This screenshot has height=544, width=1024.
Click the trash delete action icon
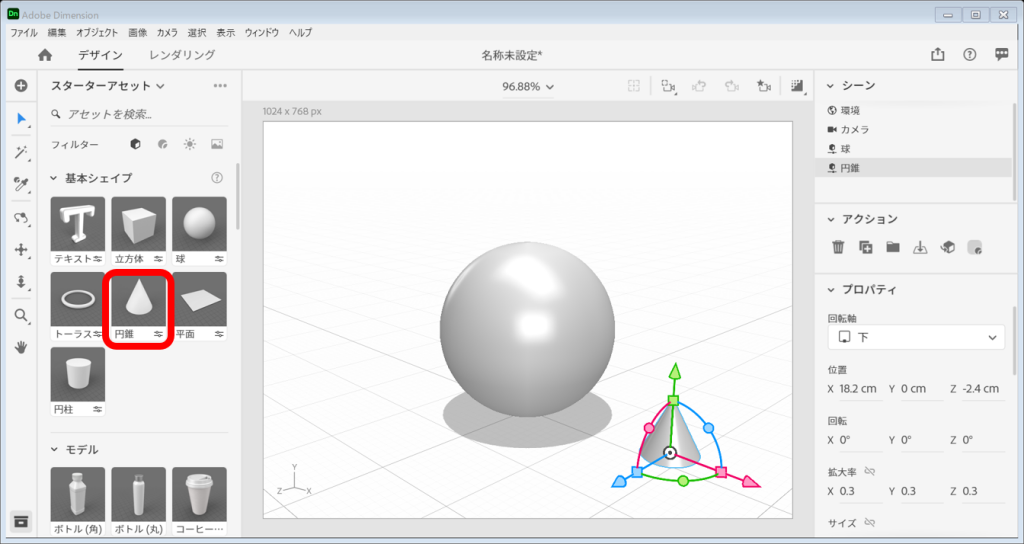click(x=838, y=247)
